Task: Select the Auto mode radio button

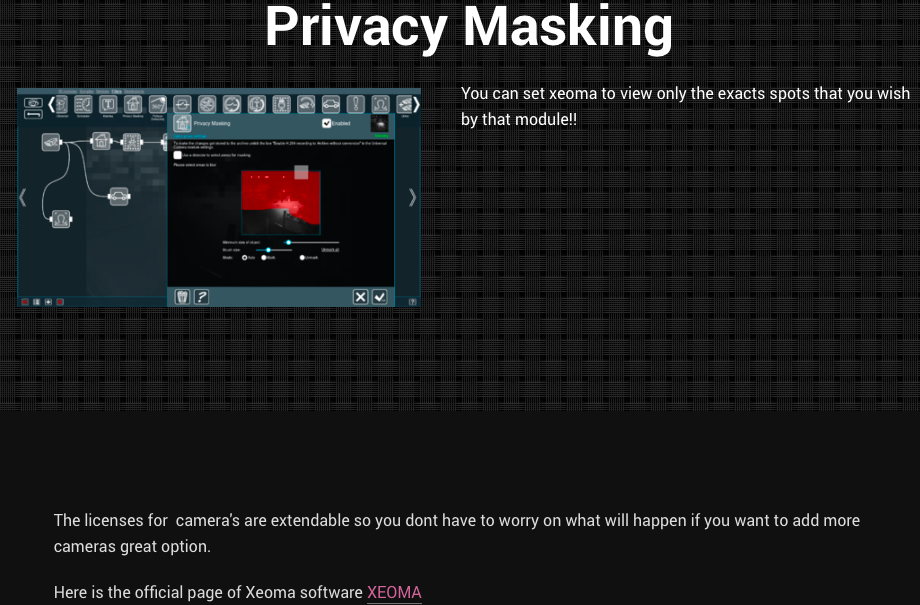Action: [x=245, y=258]
